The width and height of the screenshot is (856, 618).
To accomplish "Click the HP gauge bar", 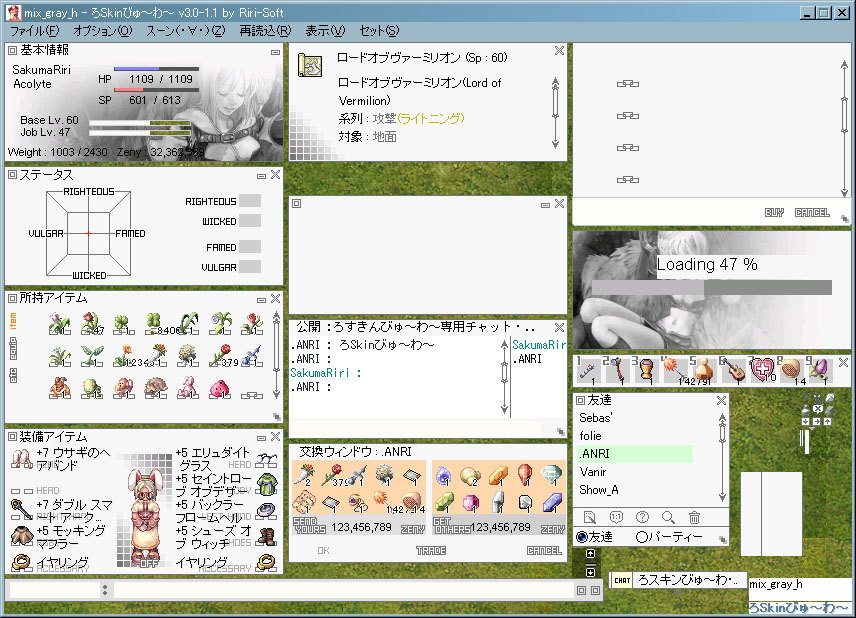I will click(156, 69).
